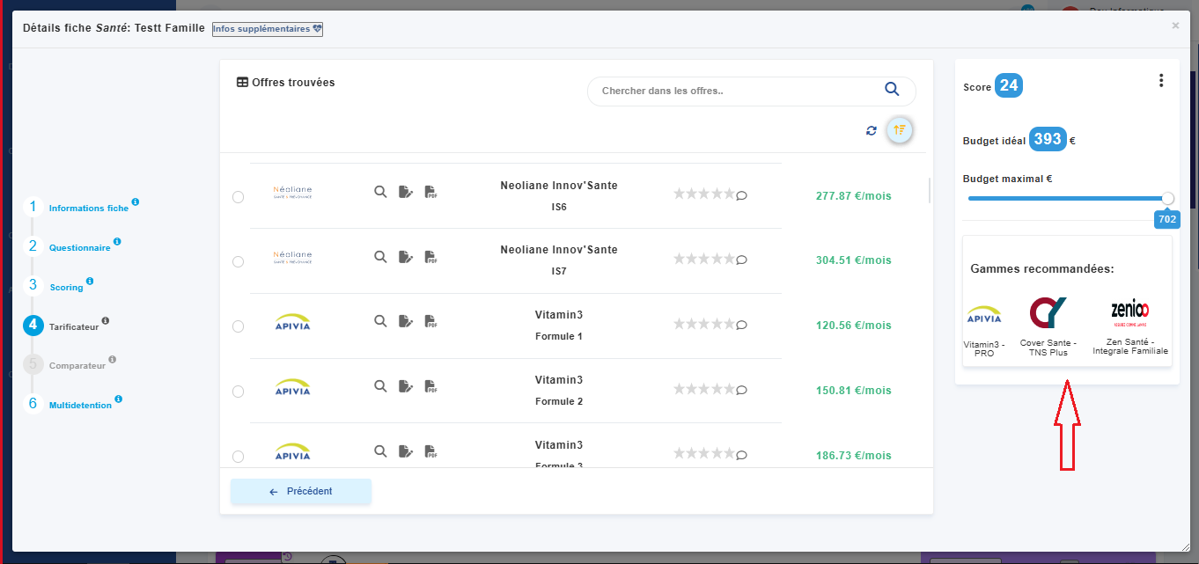Refresh the offers list
This screenshot has width=1199, height=564.
[871, 131]
